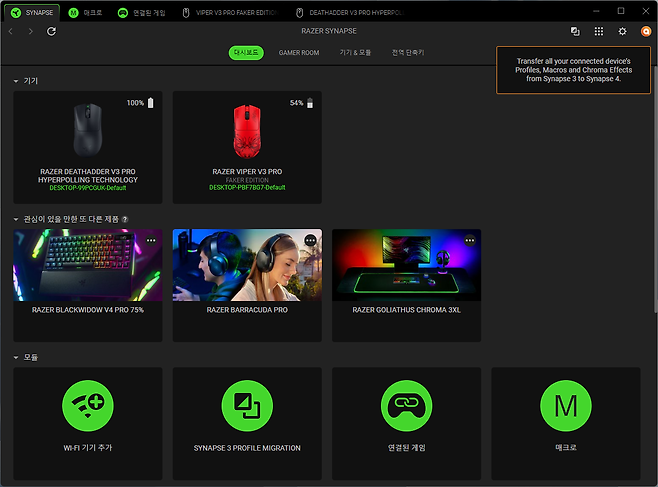Collapse the 기기 section
The image size is (658, 487).
pyautogui.click(x=16, y=80)
